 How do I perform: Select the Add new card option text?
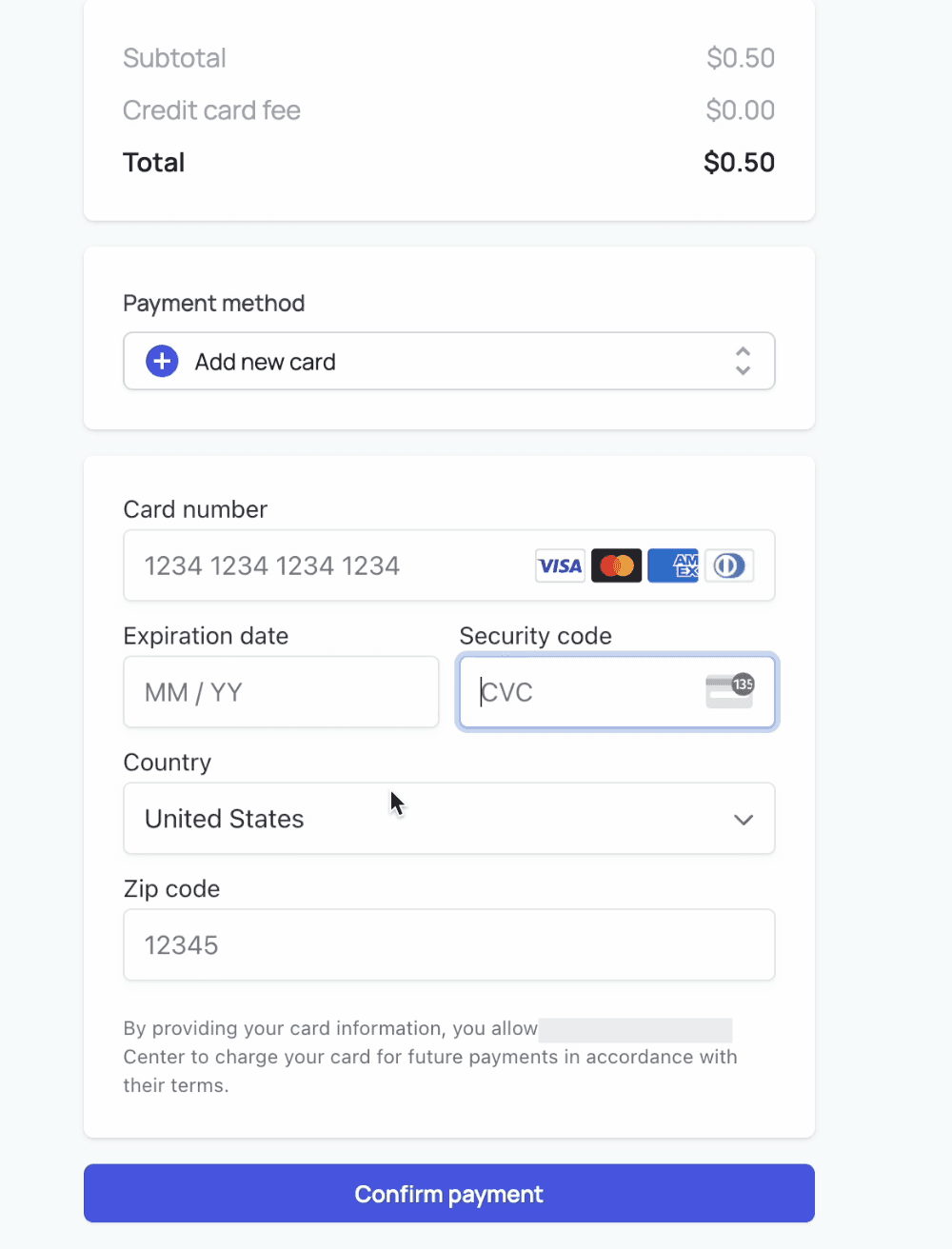265,363
